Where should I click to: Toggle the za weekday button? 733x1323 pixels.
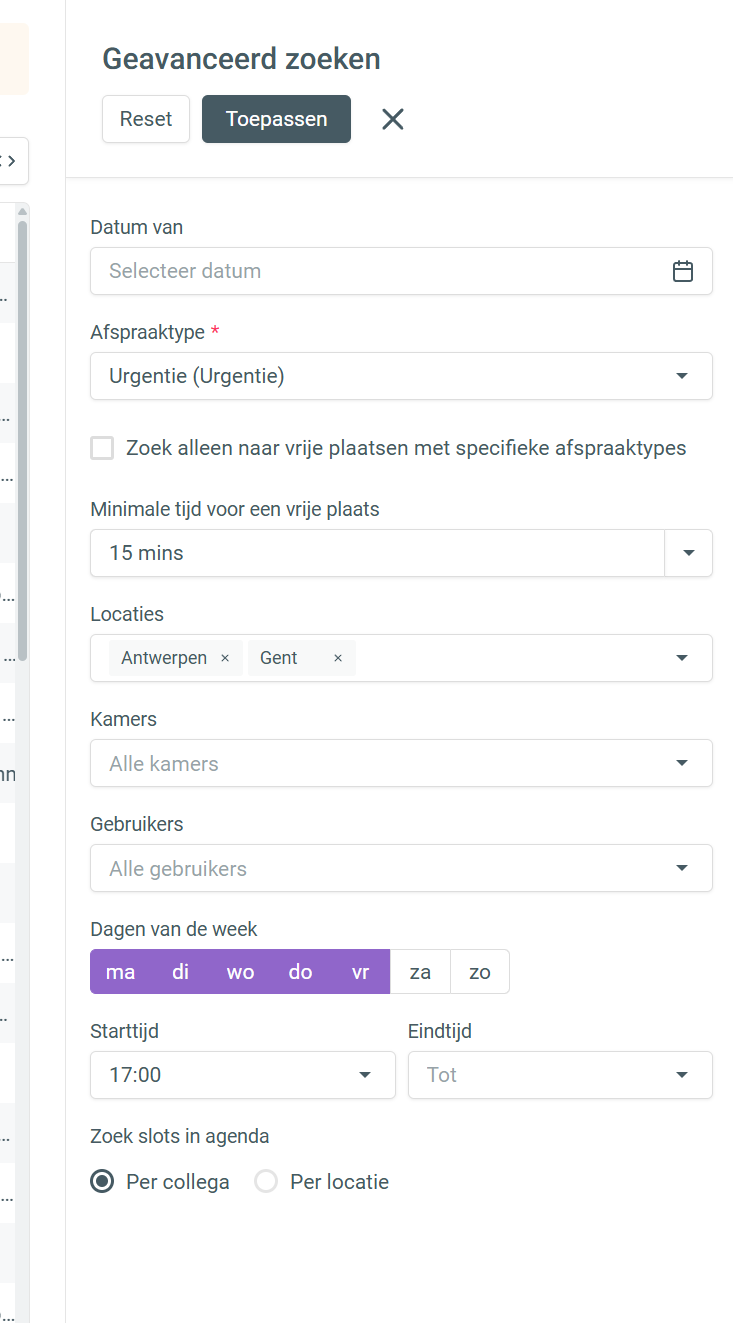pos(420,972)
